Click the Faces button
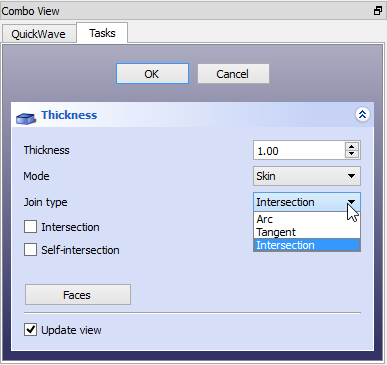 pos(78,295)
